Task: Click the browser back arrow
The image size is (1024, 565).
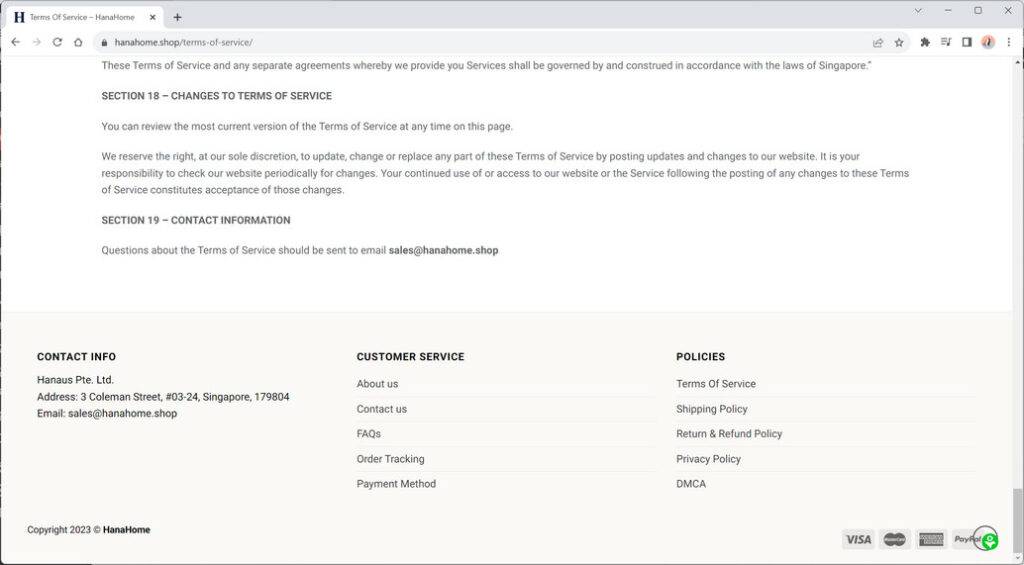Action: pos(15,42)
